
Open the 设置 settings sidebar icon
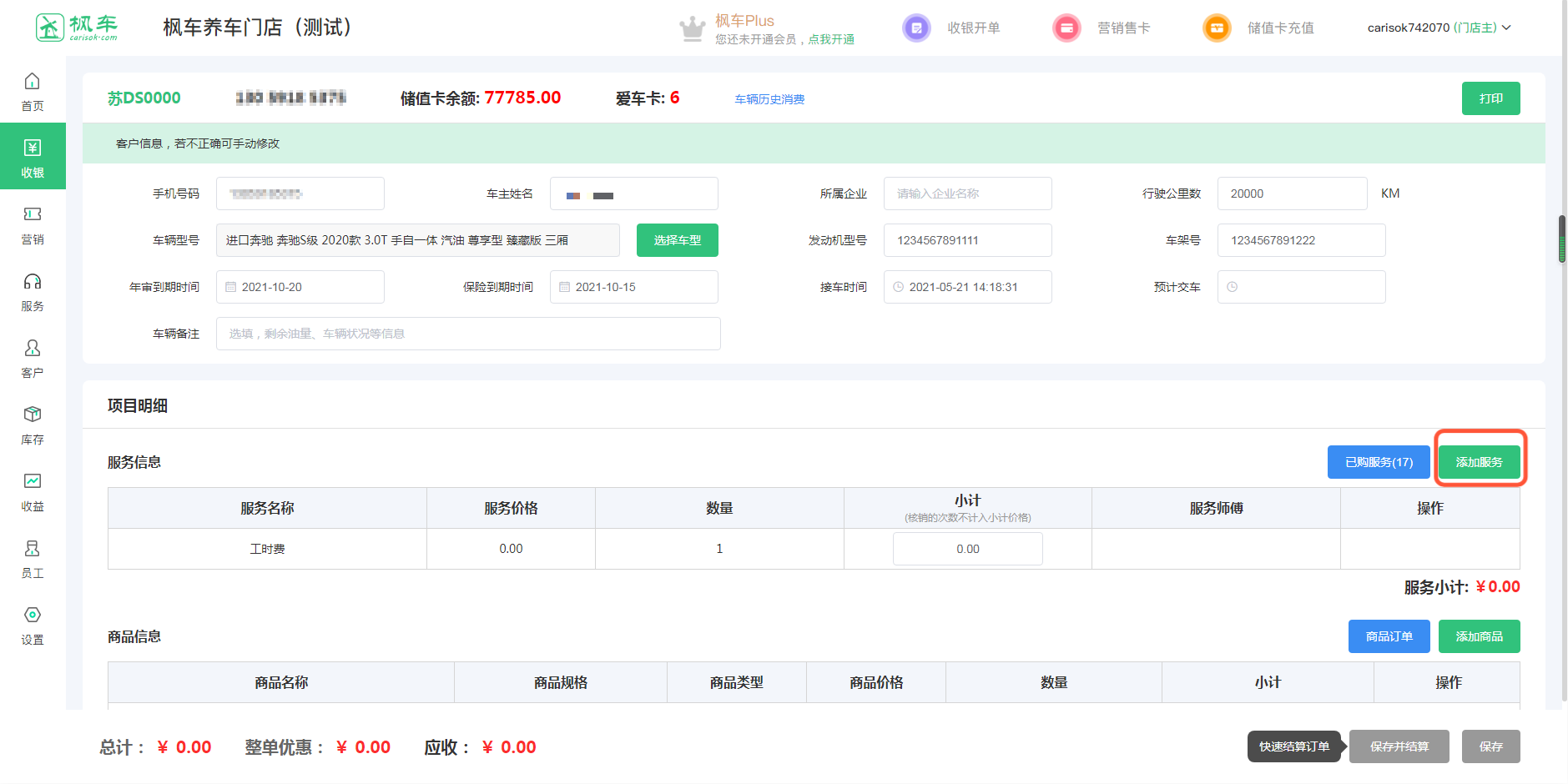tap(33, 625)
